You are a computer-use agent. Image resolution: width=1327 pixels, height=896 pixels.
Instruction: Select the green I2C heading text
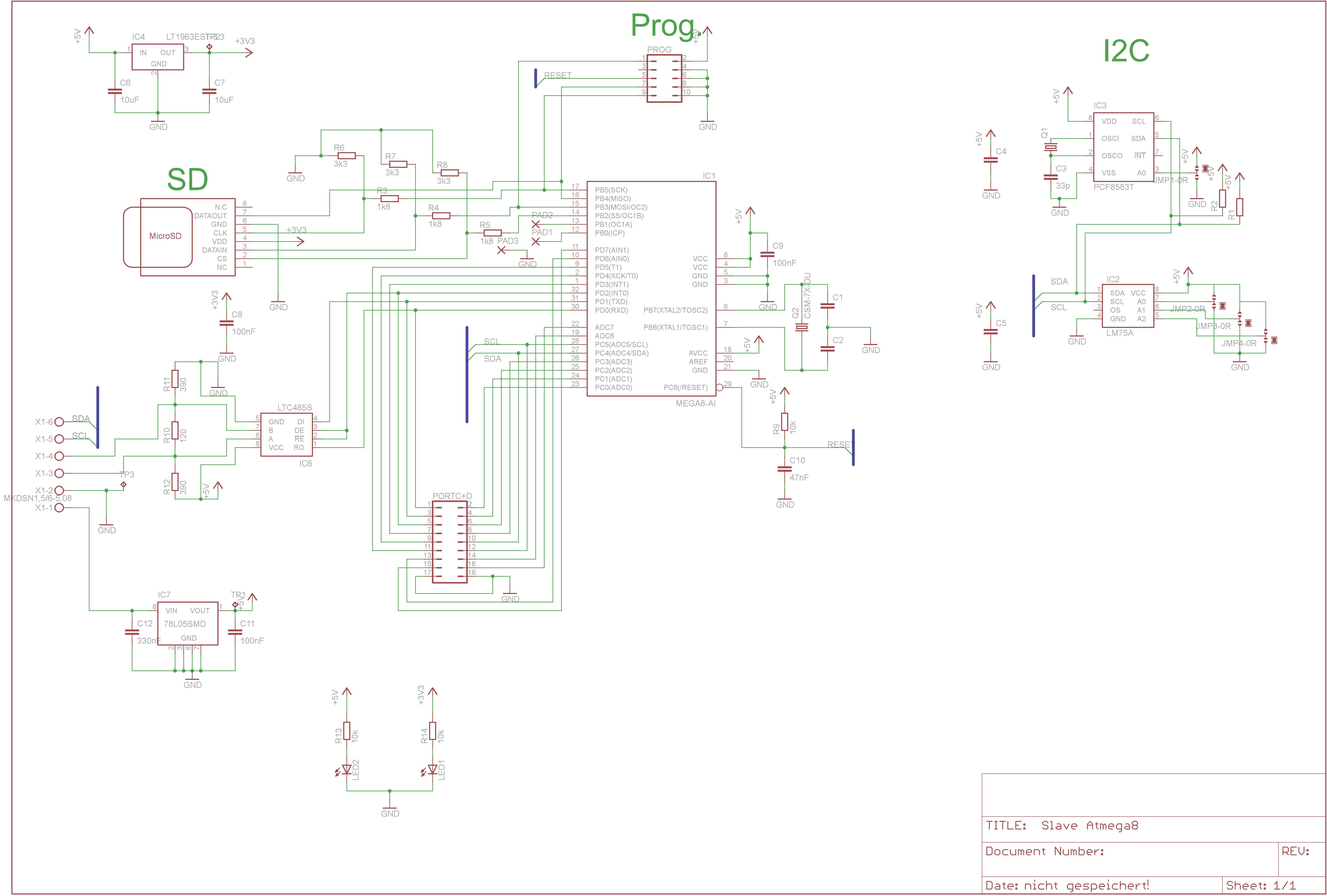(1126, 51)
